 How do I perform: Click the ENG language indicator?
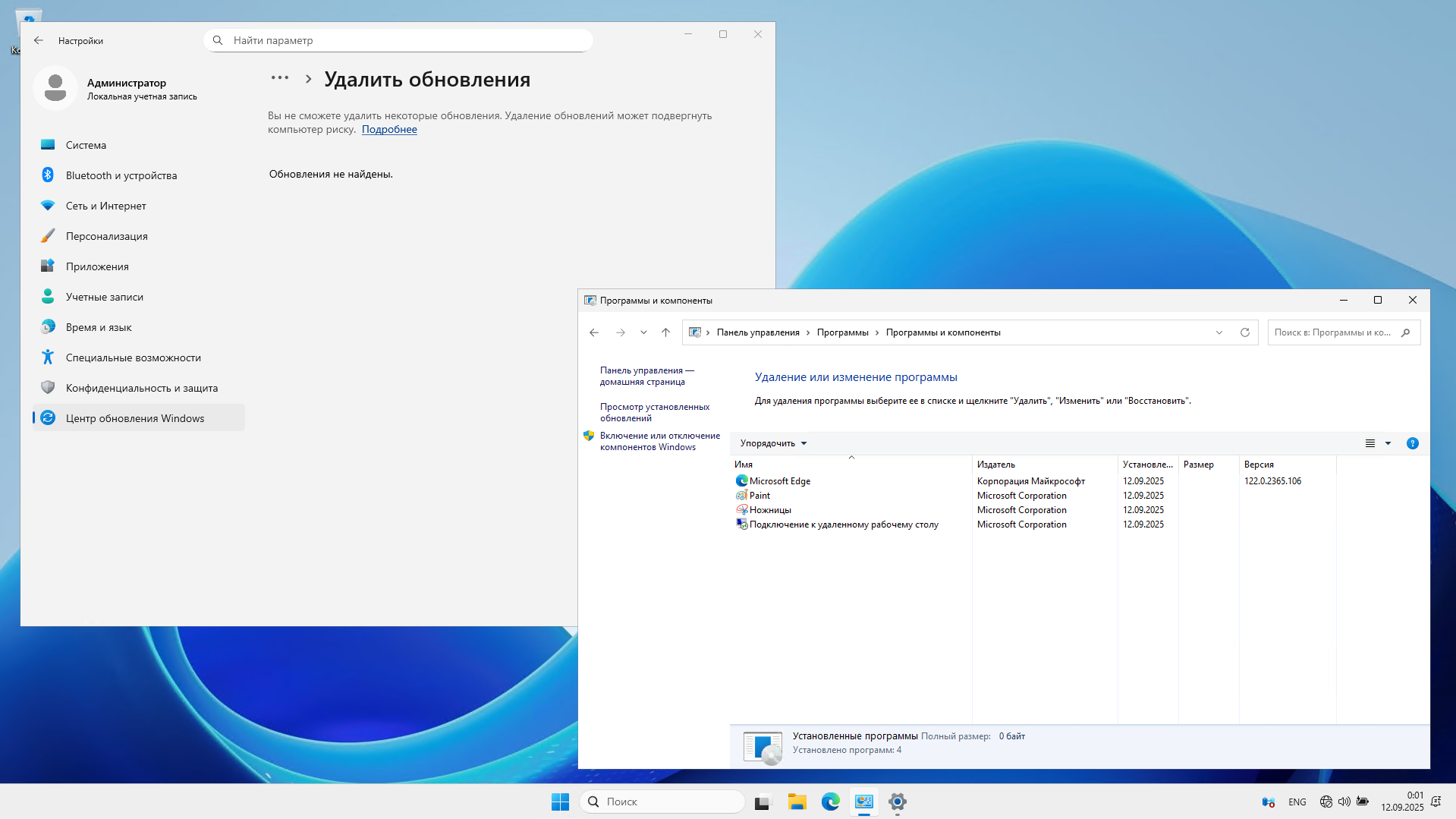click(1297, 802)
